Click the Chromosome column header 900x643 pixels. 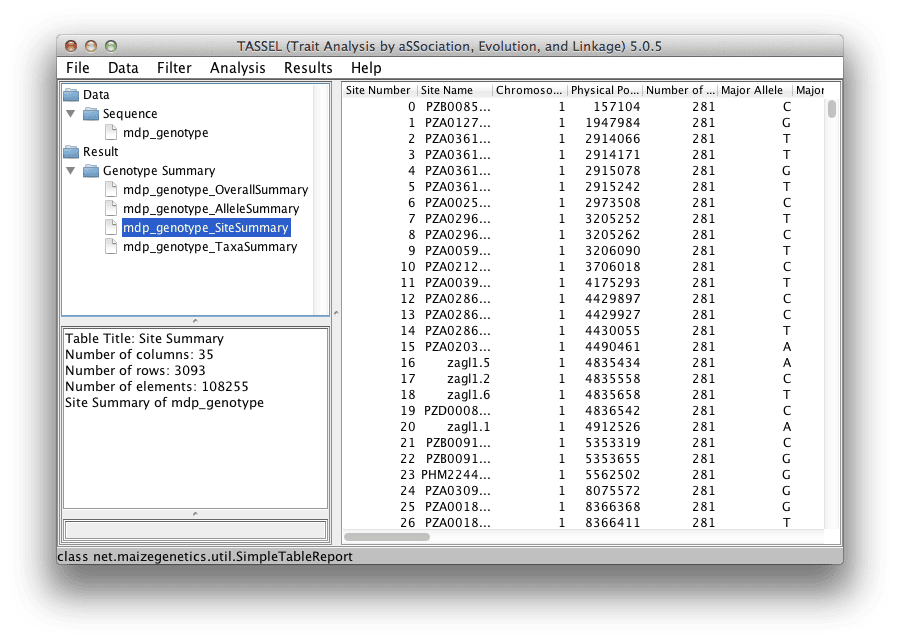pos(529,90)
